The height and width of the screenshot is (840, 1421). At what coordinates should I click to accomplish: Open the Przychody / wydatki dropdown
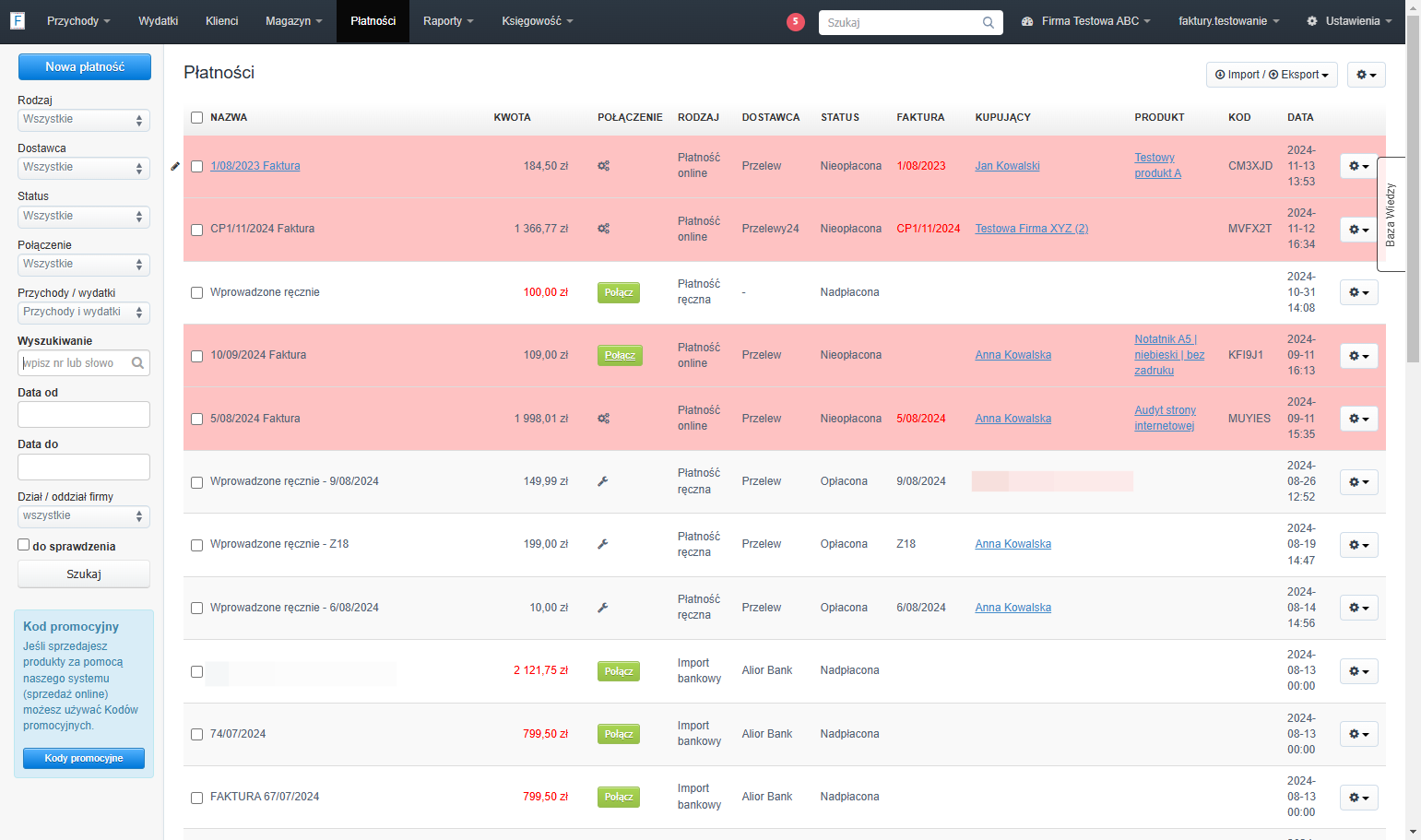pyautogui.click(x=84, y=313)
